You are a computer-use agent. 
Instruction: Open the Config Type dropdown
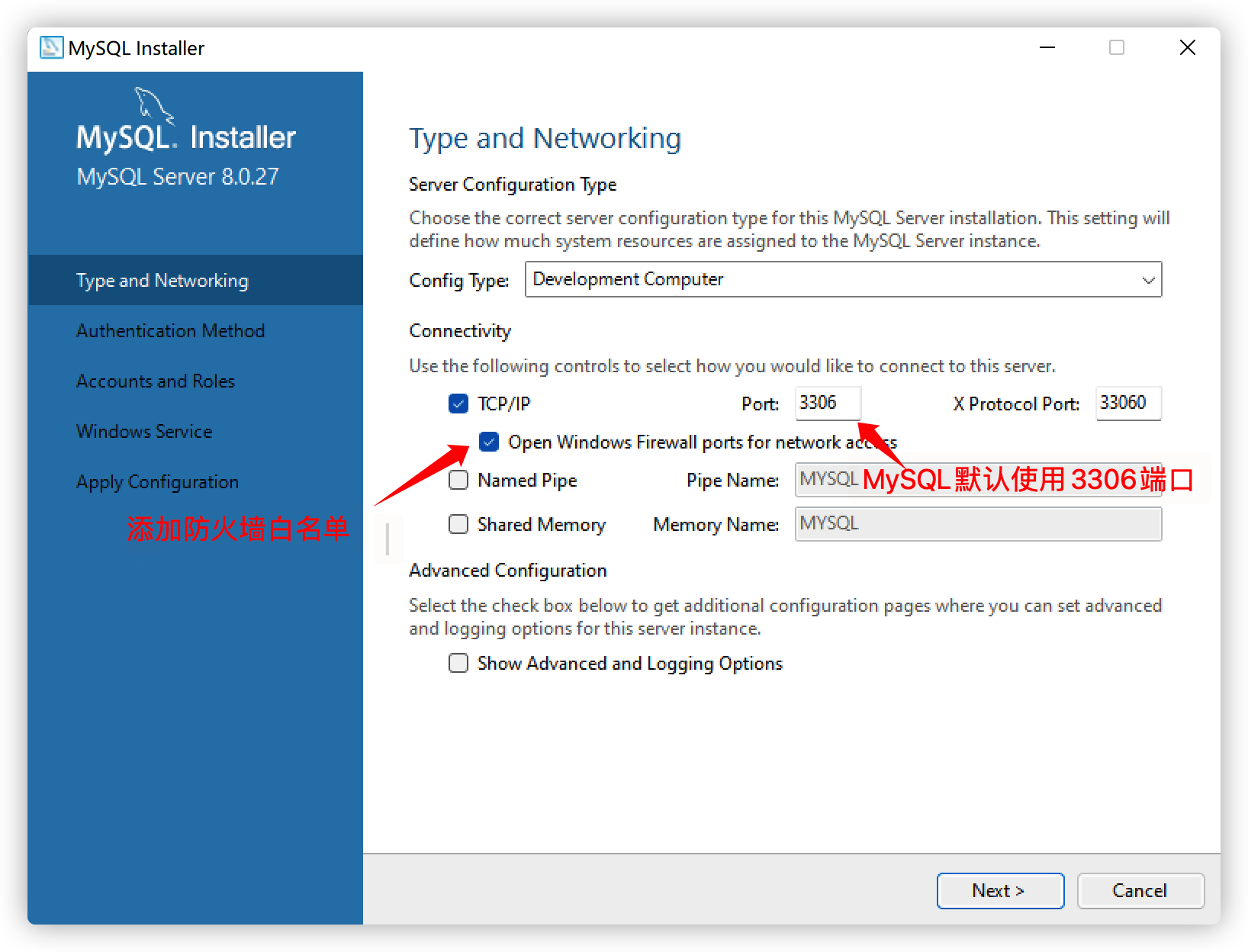pyautogui.click(x=843, y=279)
